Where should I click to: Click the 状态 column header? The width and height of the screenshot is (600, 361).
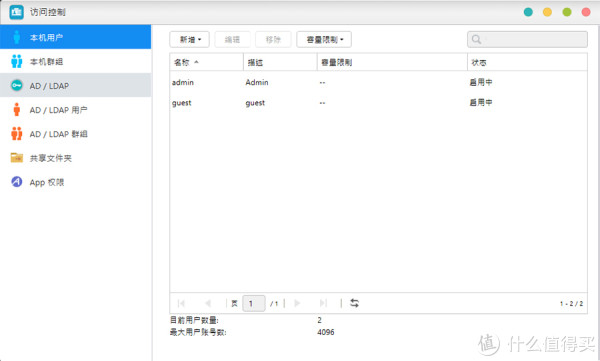tap(527, 62)
